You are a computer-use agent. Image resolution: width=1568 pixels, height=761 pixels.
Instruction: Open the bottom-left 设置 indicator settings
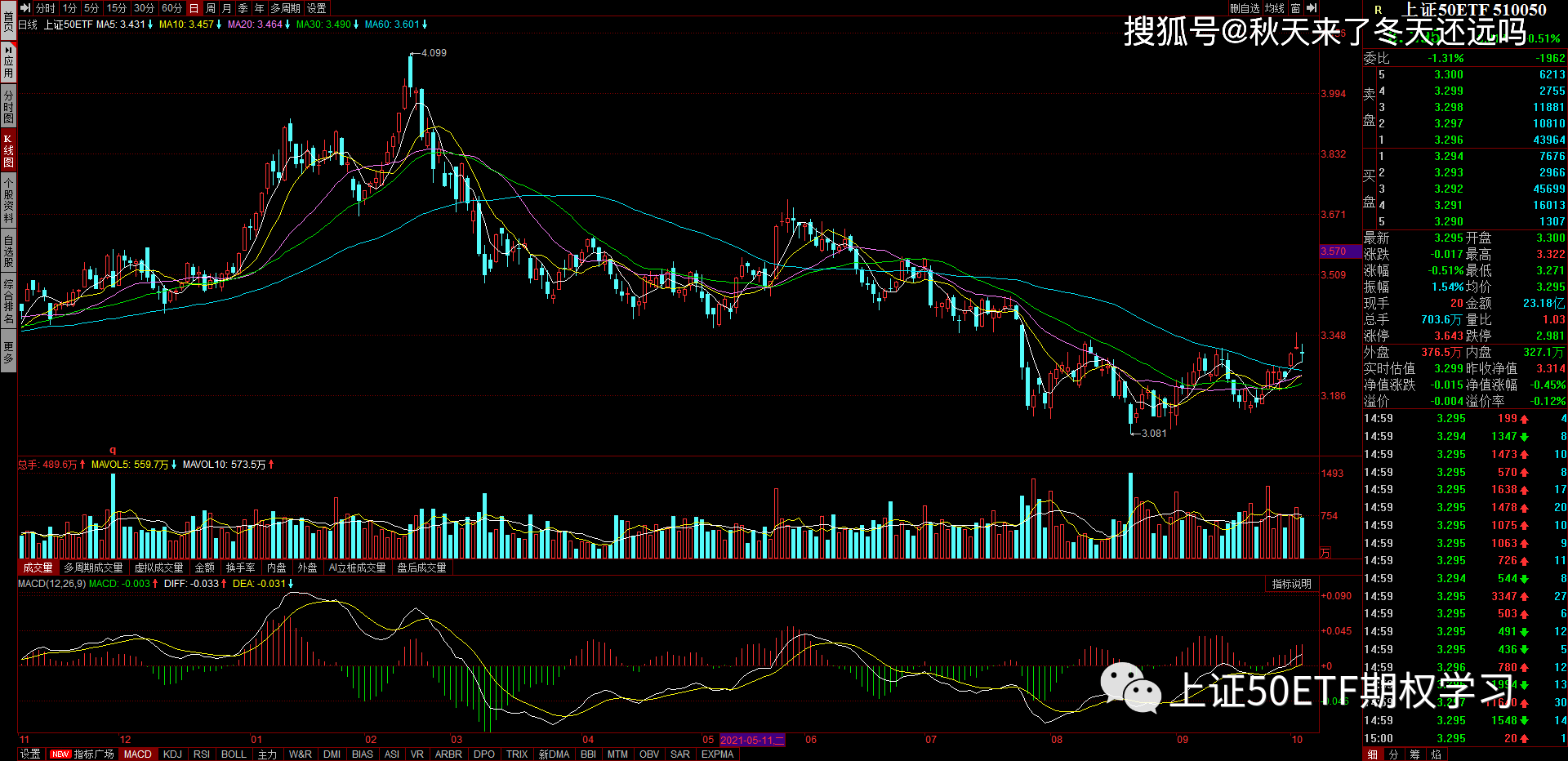(30, 754)
